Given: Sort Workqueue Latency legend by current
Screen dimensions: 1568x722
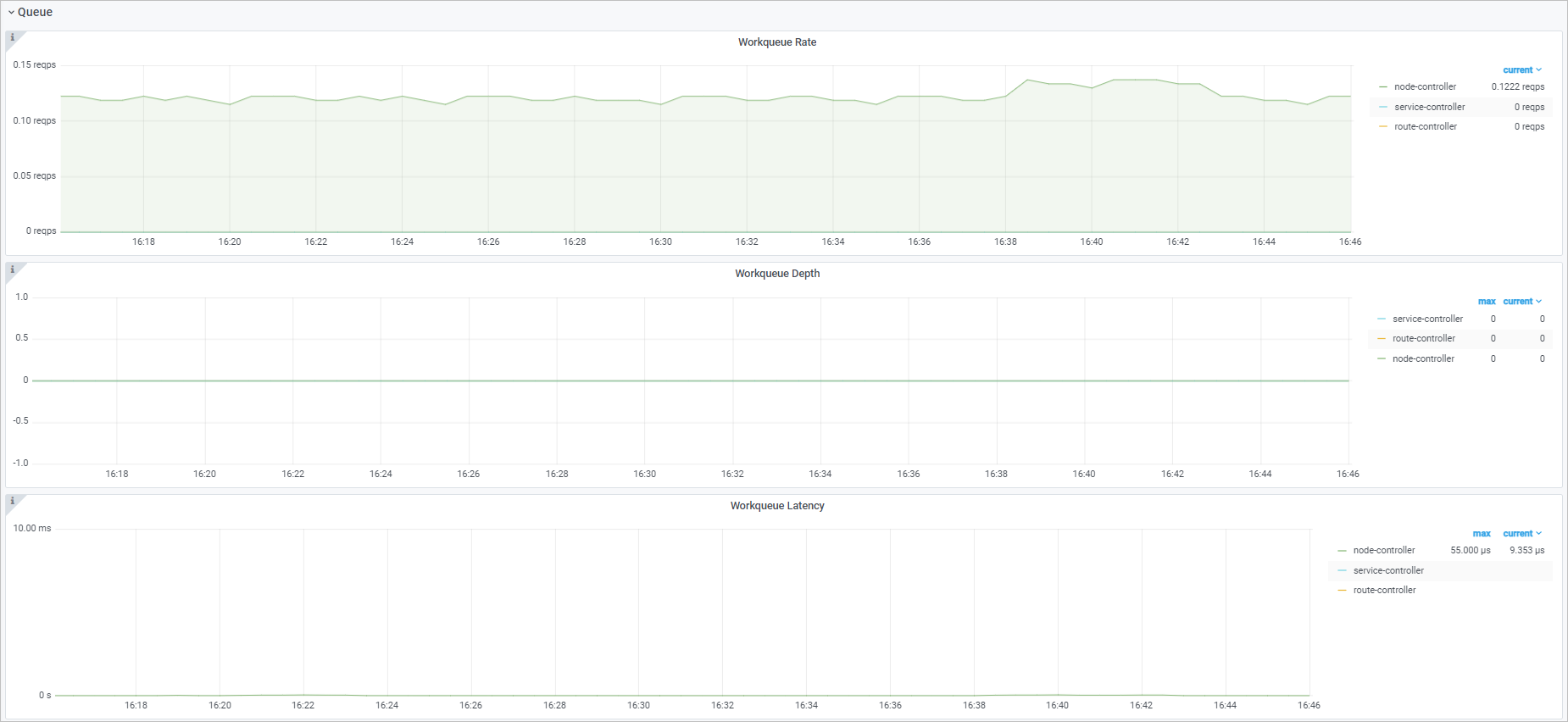Looking at the screenshot, I should click(1522, 534).
